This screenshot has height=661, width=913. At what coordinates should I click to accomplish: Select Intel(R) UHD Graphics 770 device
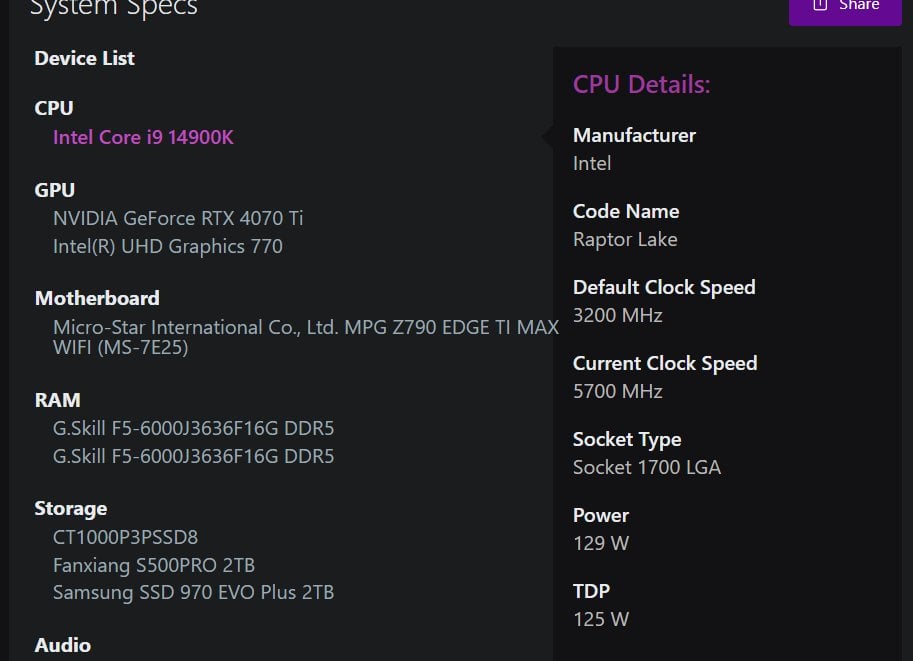click(x=168, y=246)
